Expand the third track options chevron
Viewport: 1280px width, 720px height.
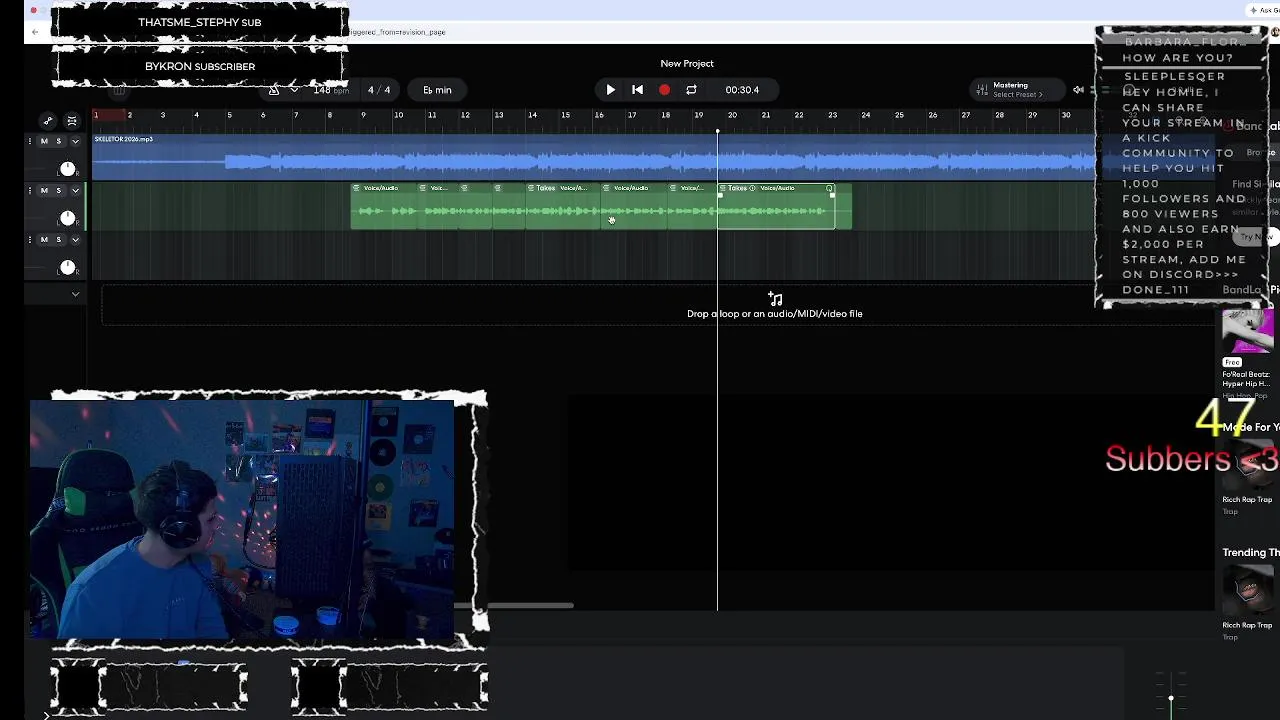coord(75,240)
